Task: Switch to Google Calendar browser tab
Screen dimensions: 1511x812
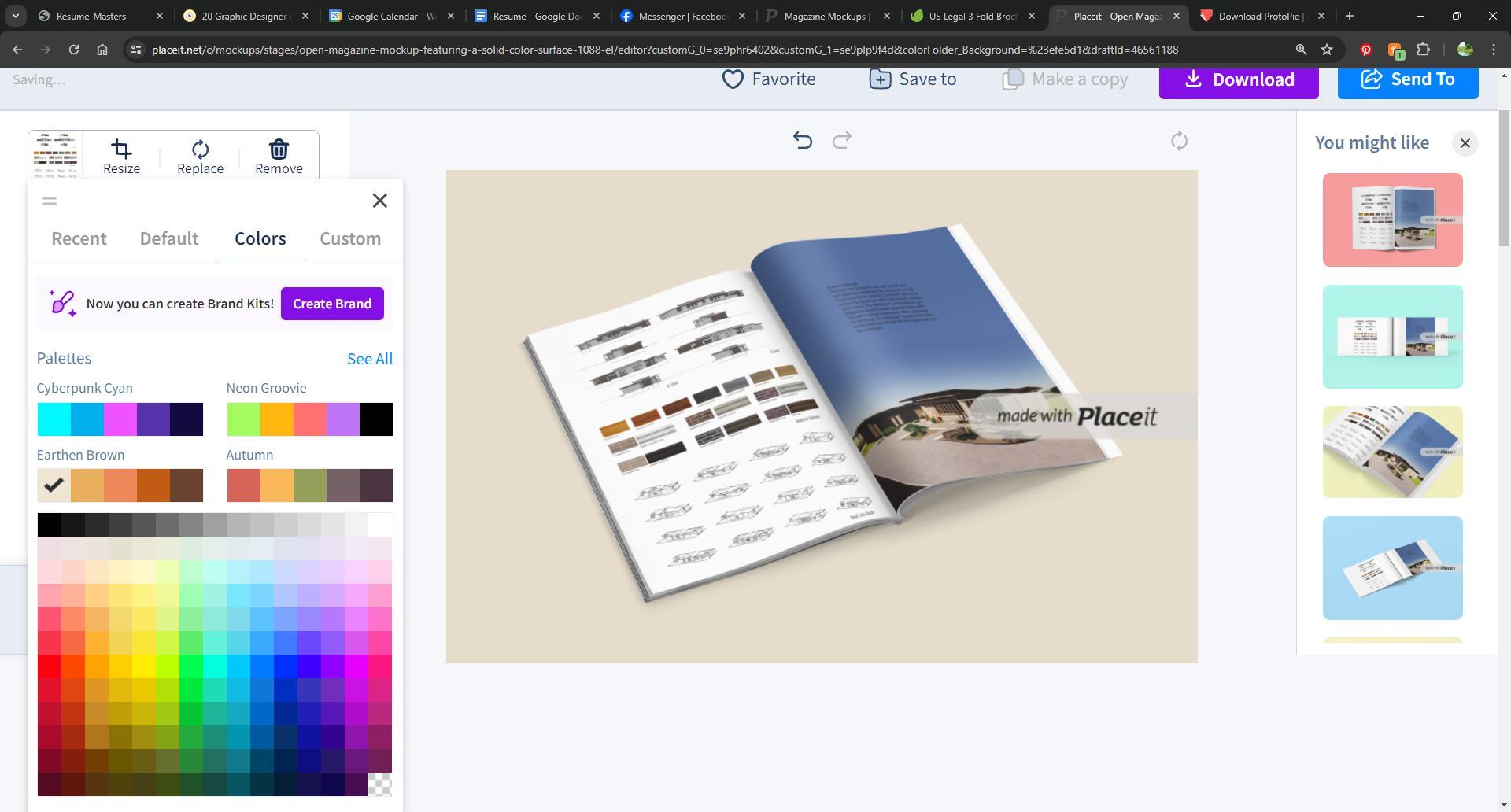Action: pyautogui.click(x=390, y=16)
